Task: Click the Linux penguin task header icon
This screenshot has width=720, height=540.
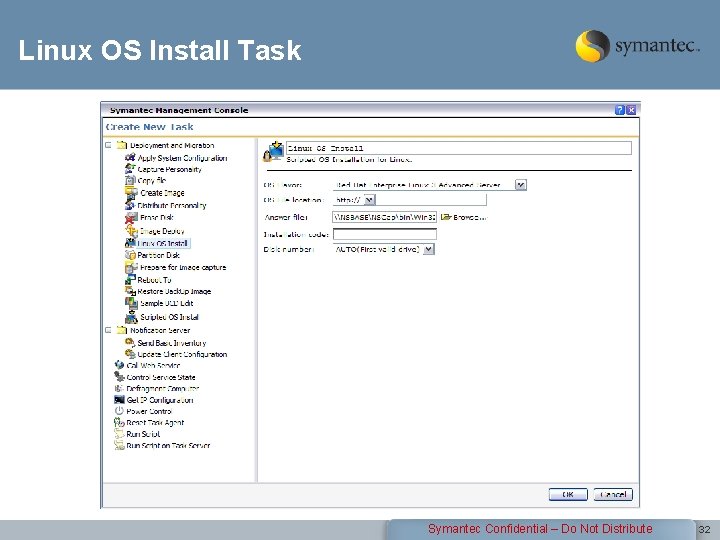Action: 274,152
